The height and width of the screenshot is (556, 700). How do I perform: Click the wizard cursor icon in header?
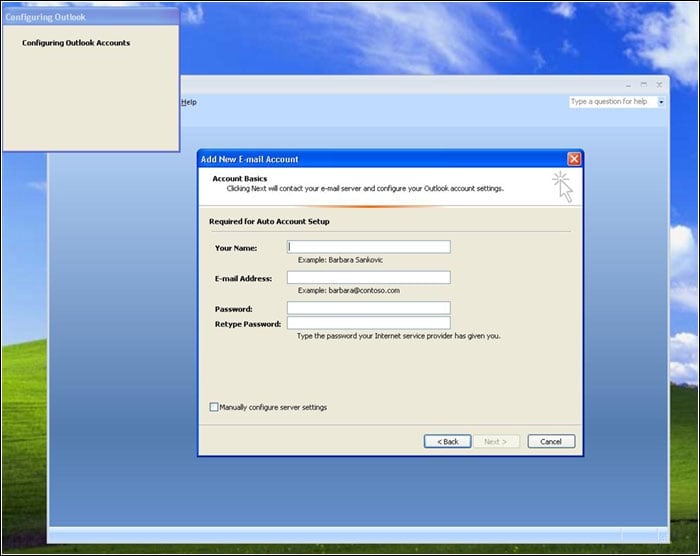pos(562,187)
